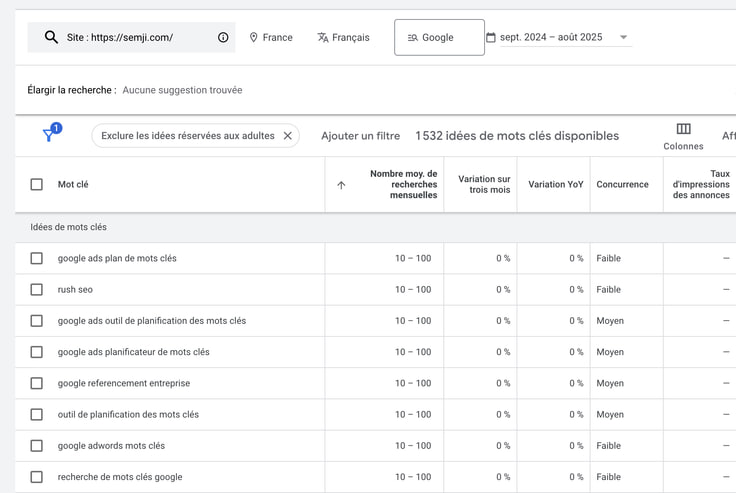Sort by Nombre moy. de recherches mensuelles
Screen dimensions: 736x493
(x=404, y=184)
